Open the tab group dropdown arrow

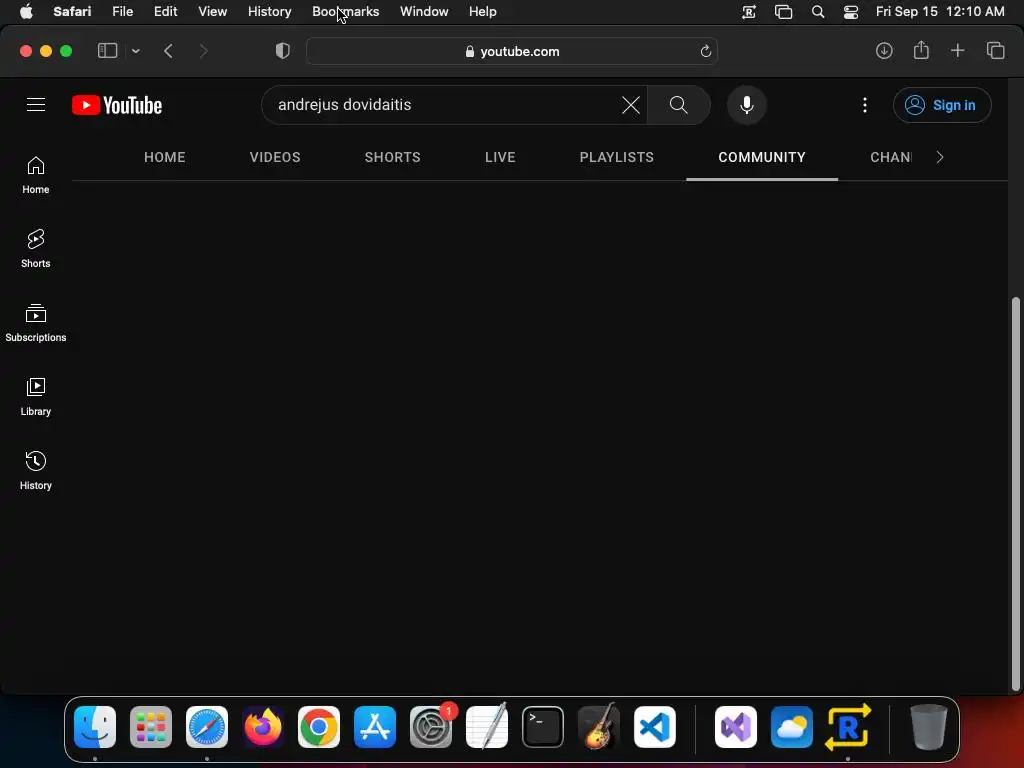(x=135, y=51)
